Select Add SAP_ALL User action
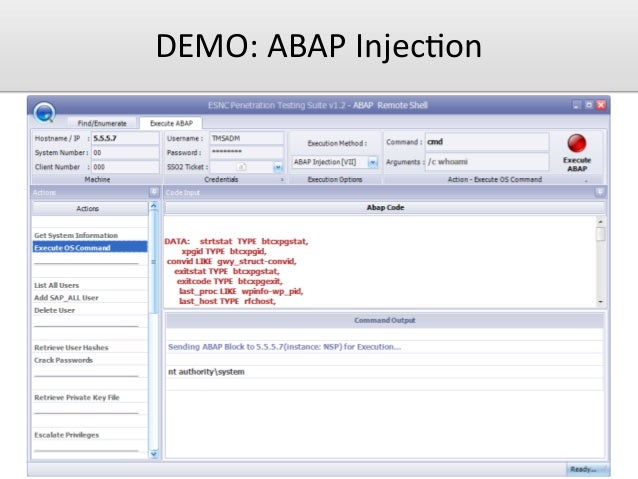The height and width of the screenshot is (479, 638). click(x=90, y=297)
